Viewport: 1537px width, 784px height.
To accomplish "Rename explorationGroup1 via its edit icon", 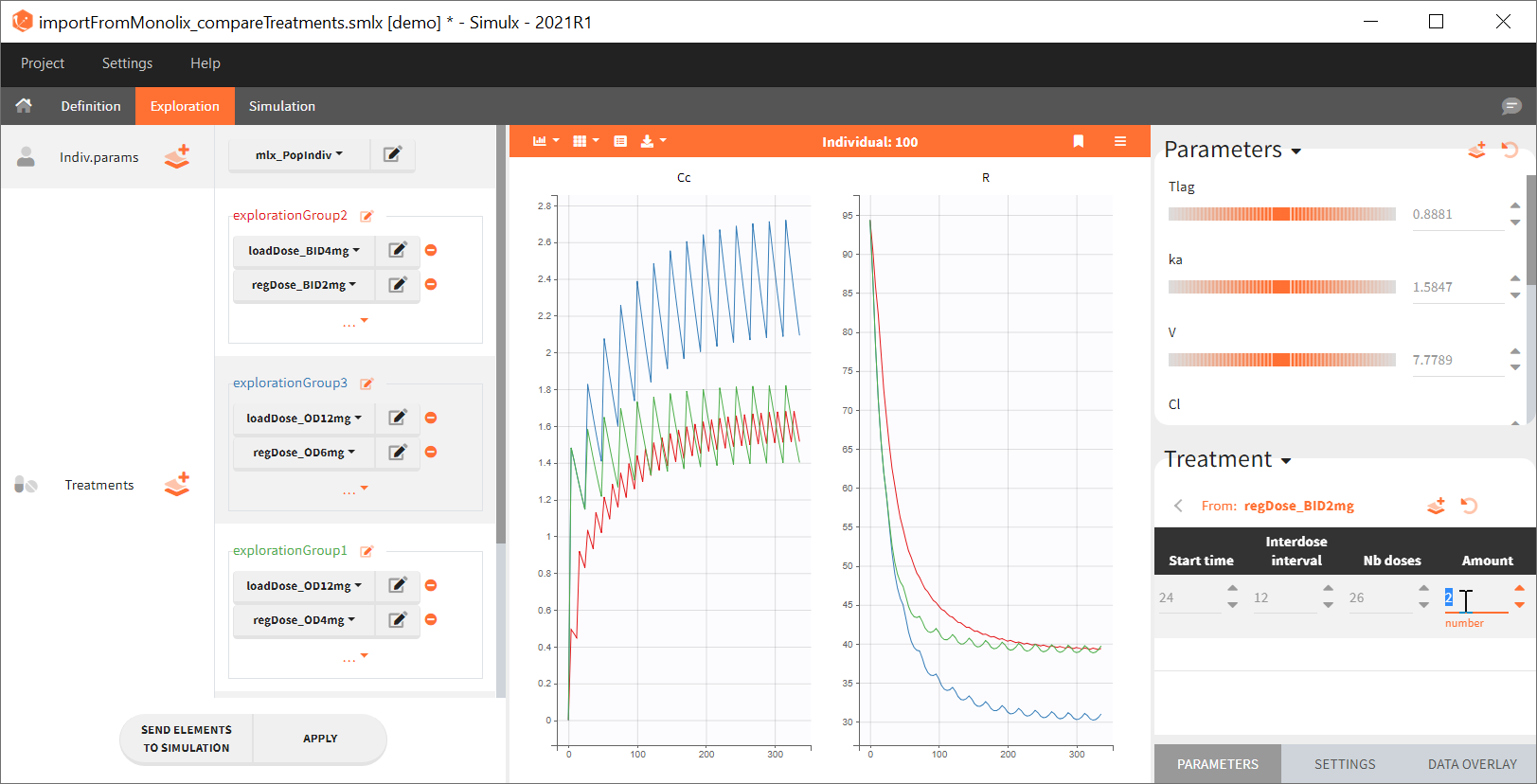I will tap(366, 551).
